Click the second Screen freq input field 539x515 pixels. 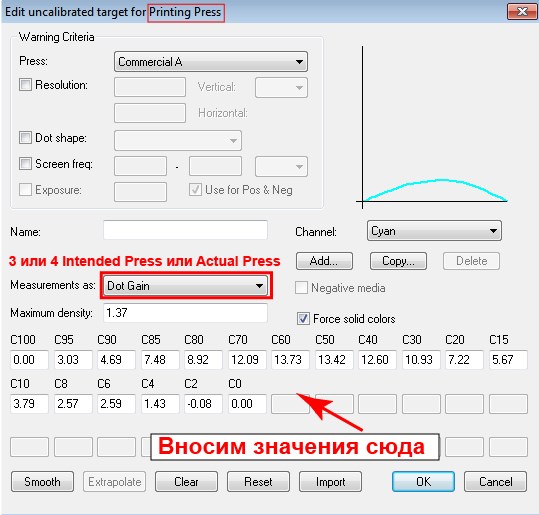pos(215,166)
